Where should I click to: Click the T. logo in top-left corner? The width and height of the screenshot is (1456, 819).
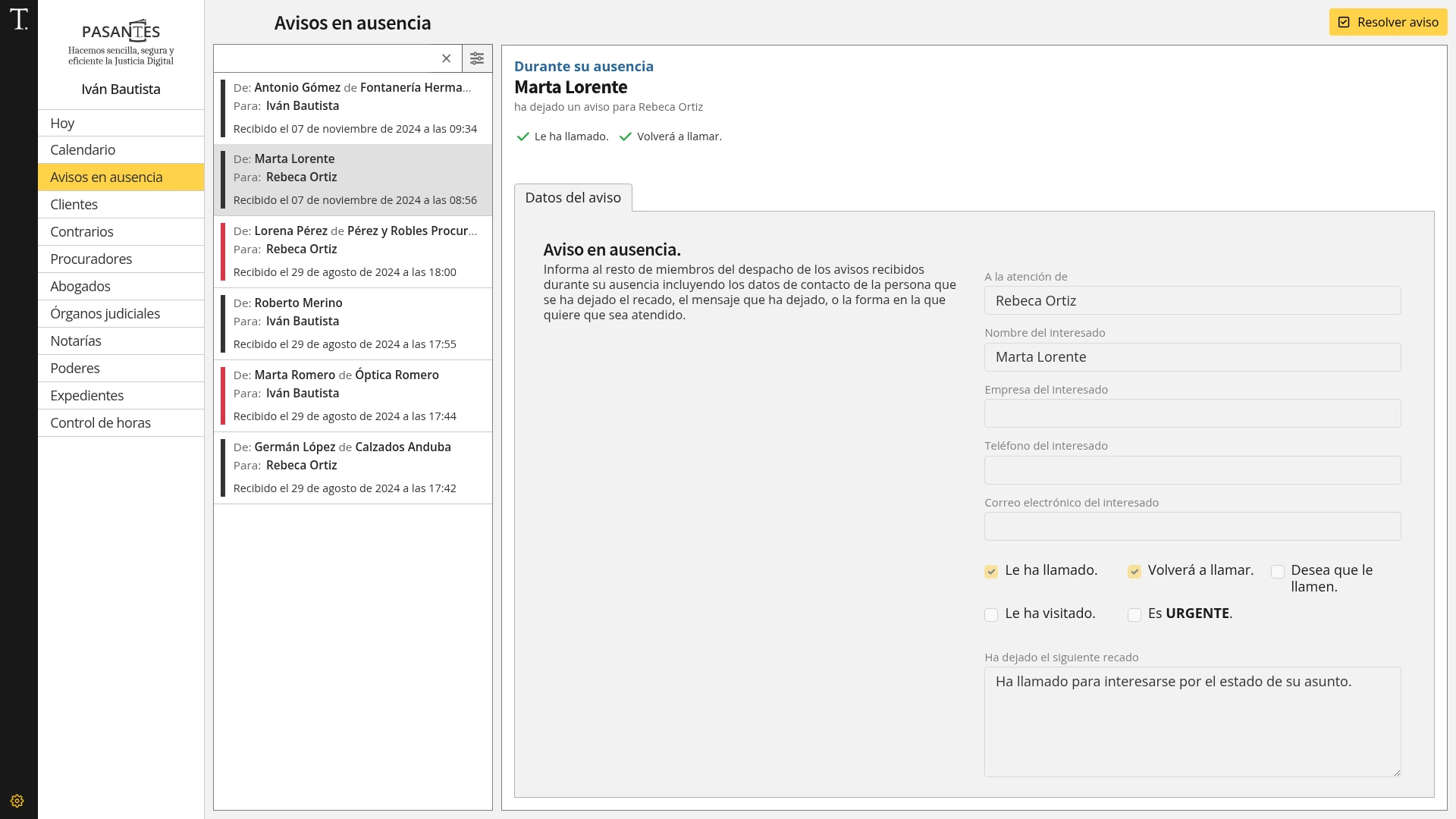pyautogui.click(x=19, y=20)
